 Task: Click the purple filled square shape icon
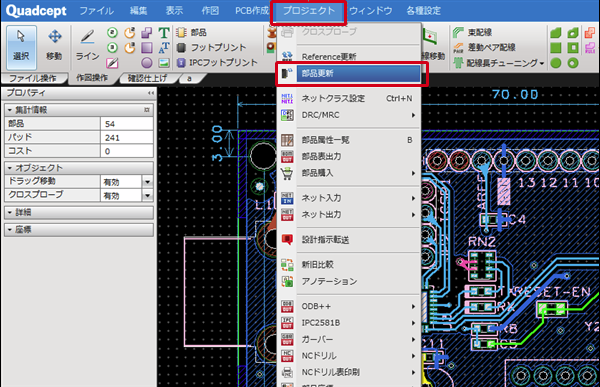coord(147,47)
